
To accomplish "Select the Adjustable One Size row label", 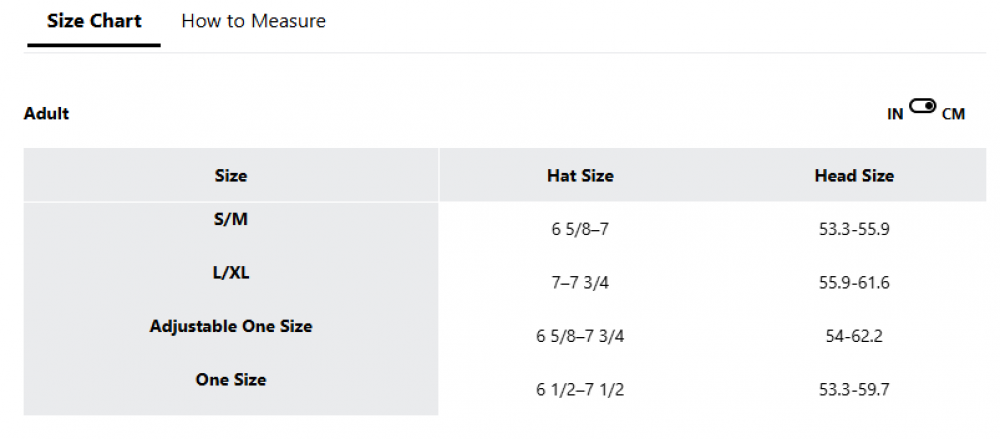I will (230, 326).
